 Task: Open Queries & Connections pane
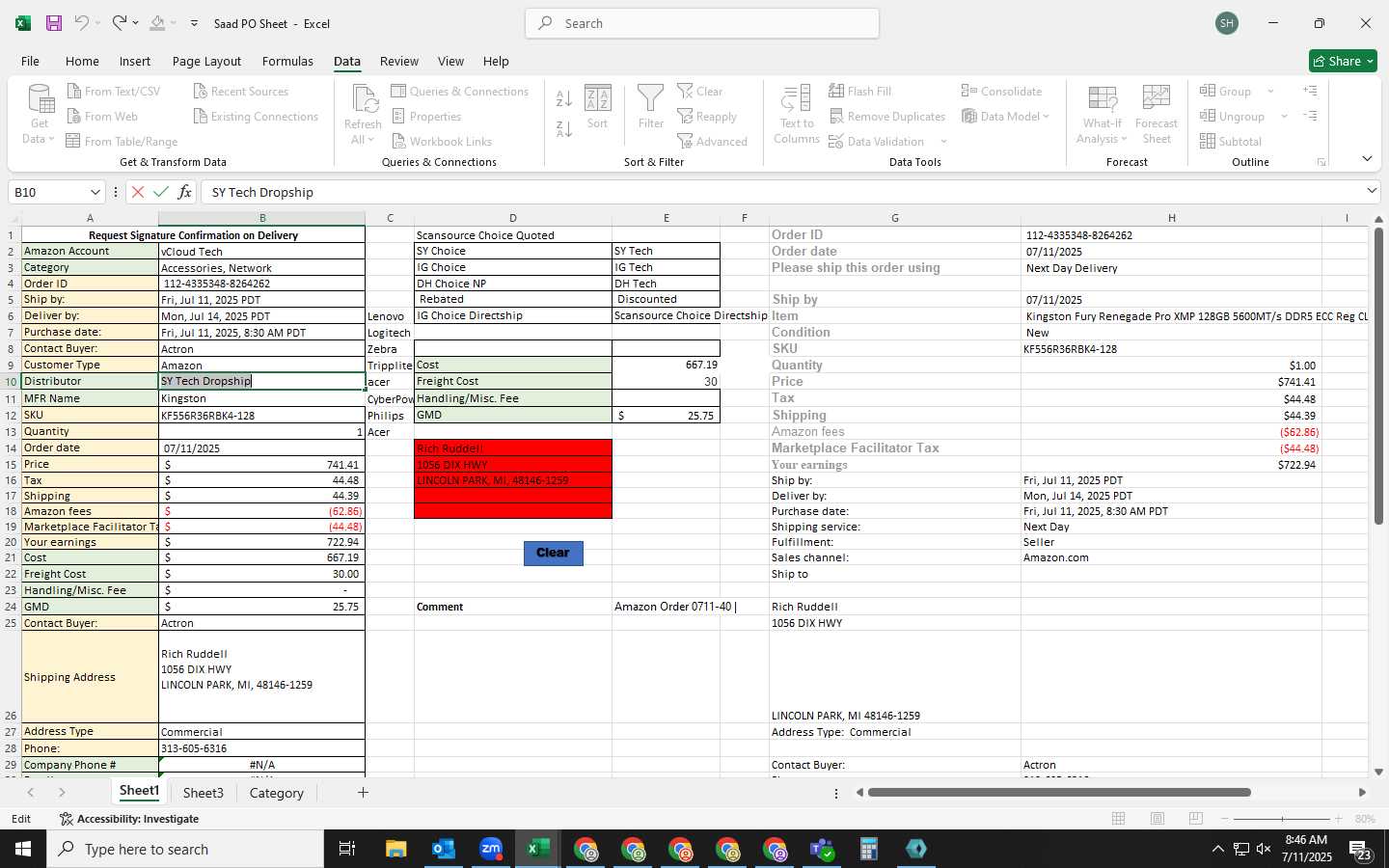pyautogui.click(x=459, y=91)
